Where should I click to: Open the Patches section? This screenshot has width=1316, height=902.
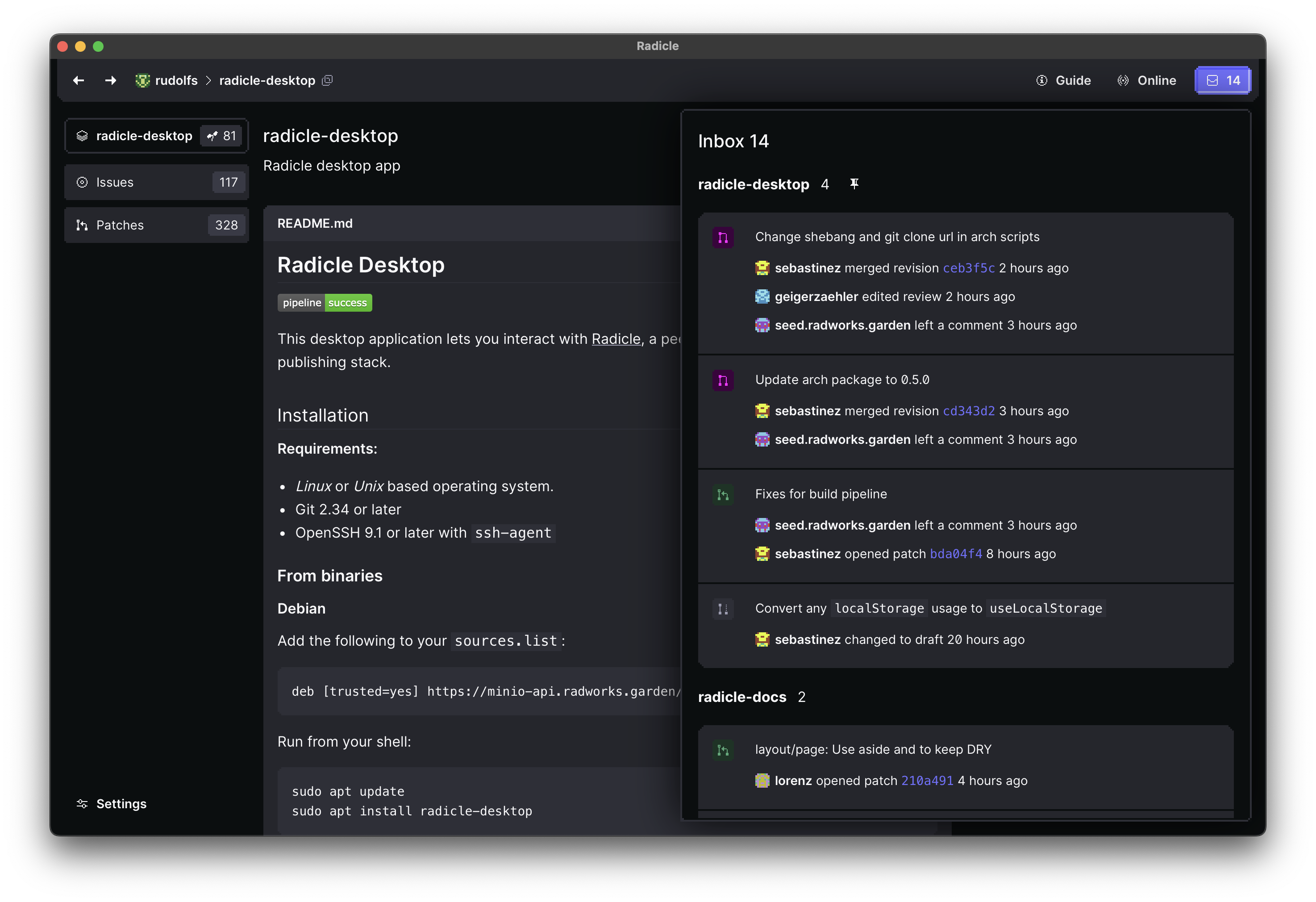[156, 225]
